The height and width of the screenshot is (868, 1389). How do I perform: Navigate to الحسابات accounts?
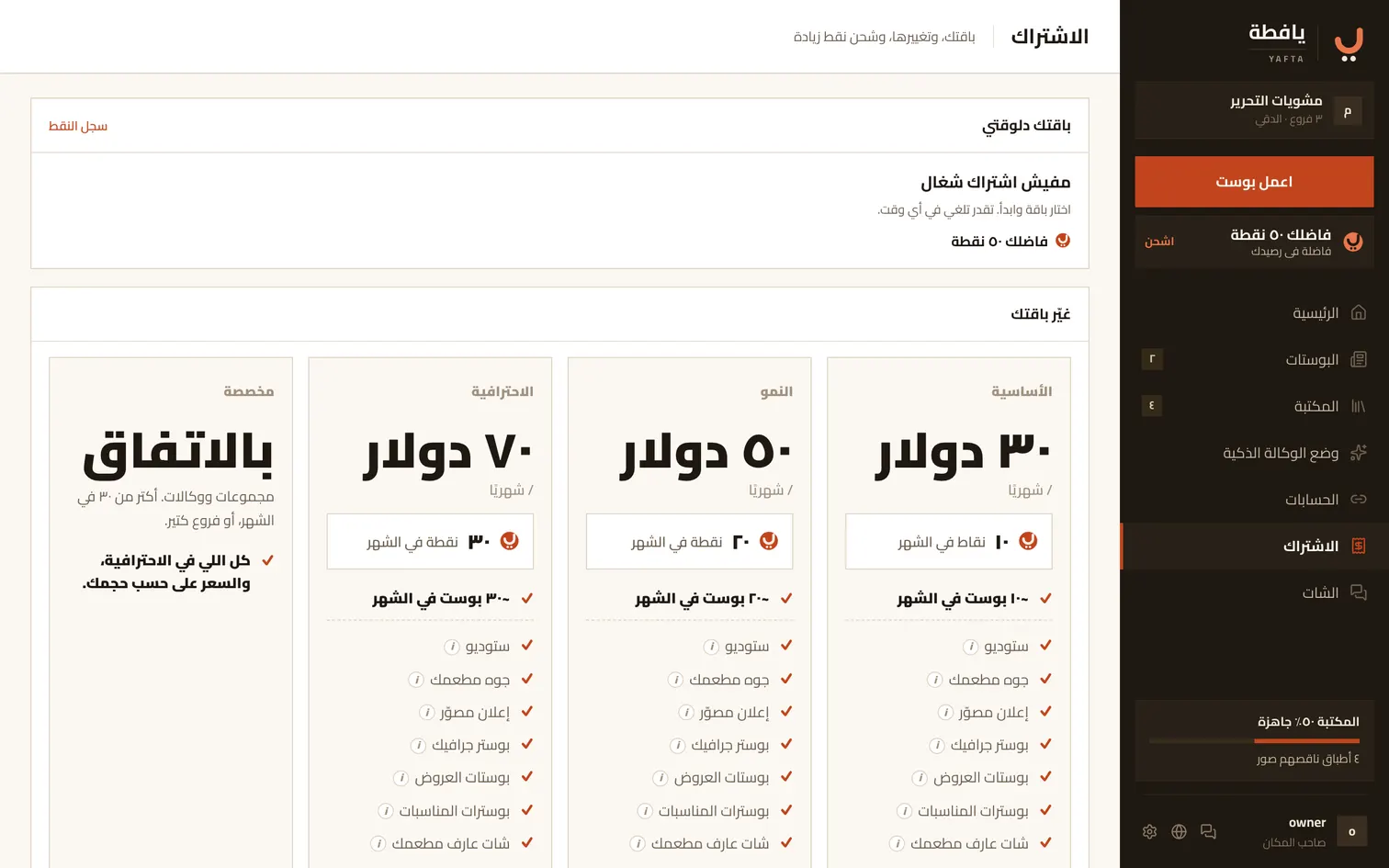[x=1254, y=500]
